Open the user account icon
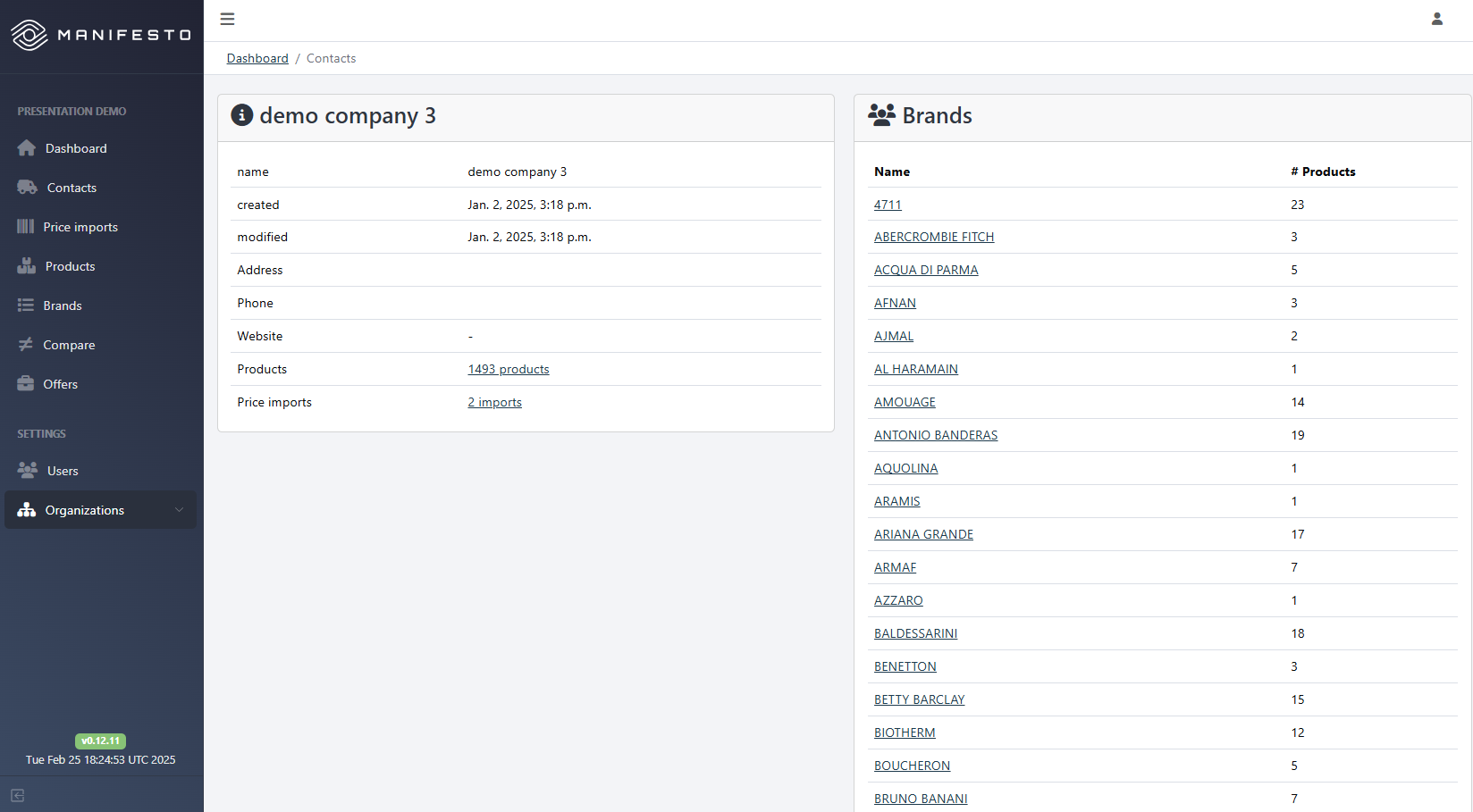Screen dimensions: 1473x812 (x=1437, y=19)
